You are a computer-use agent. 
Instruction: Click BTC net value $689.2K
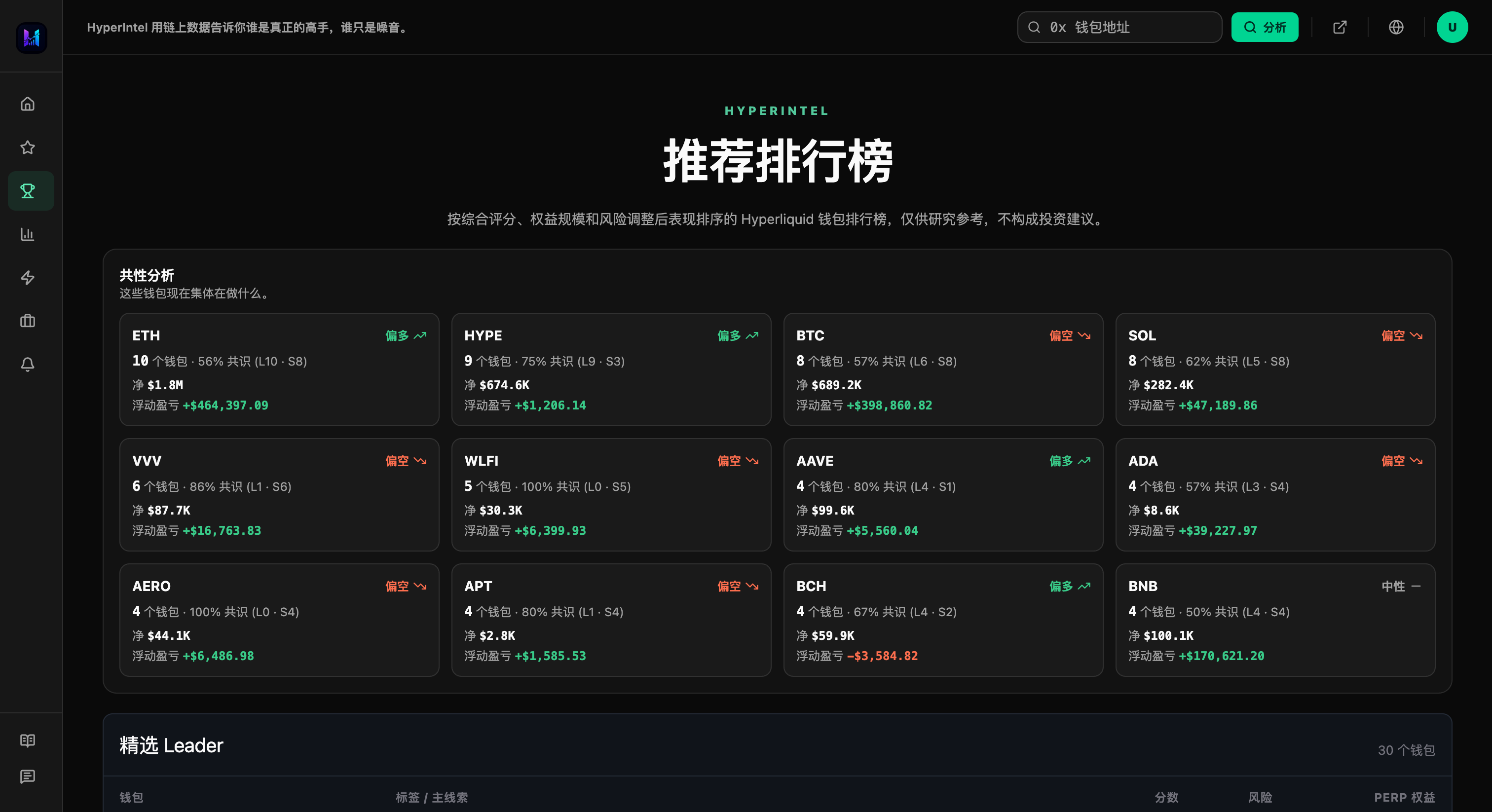coord(836,385)
